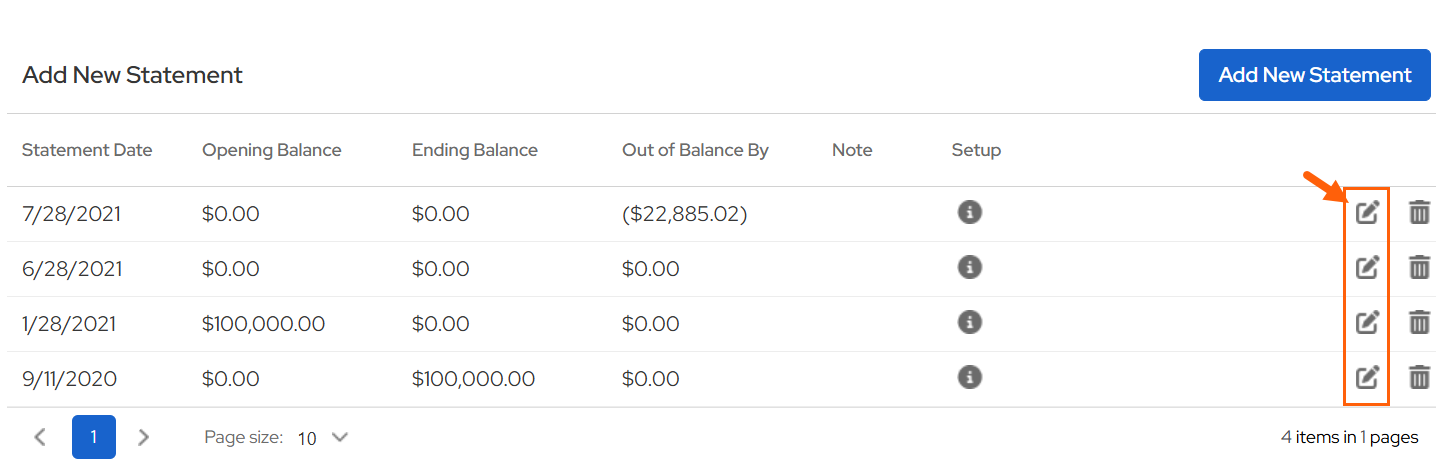Delete the 6/28/2021 statement
This screenshot has height=465, width=1436.
point(1419,267)
